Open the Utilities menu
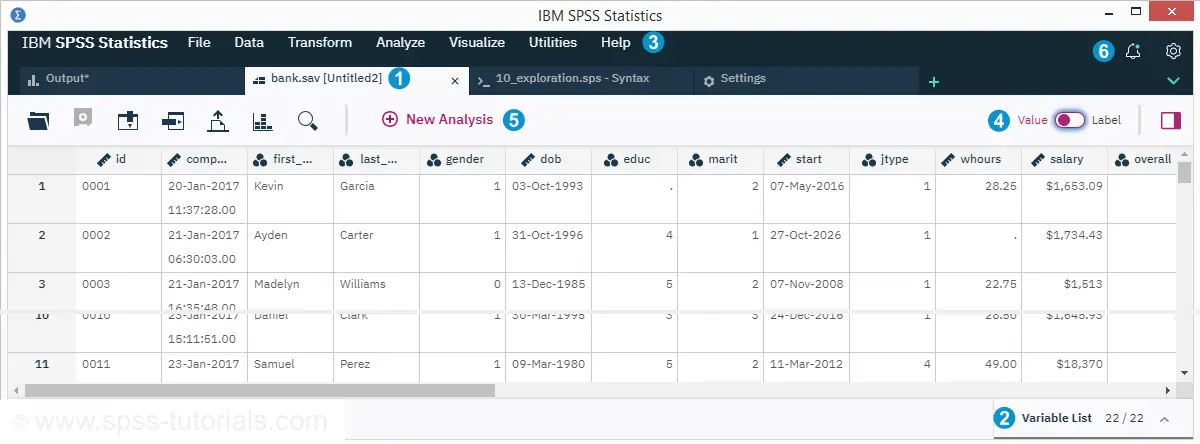The height and width of the screenshot is (444, 1200). tap(553, 43)
